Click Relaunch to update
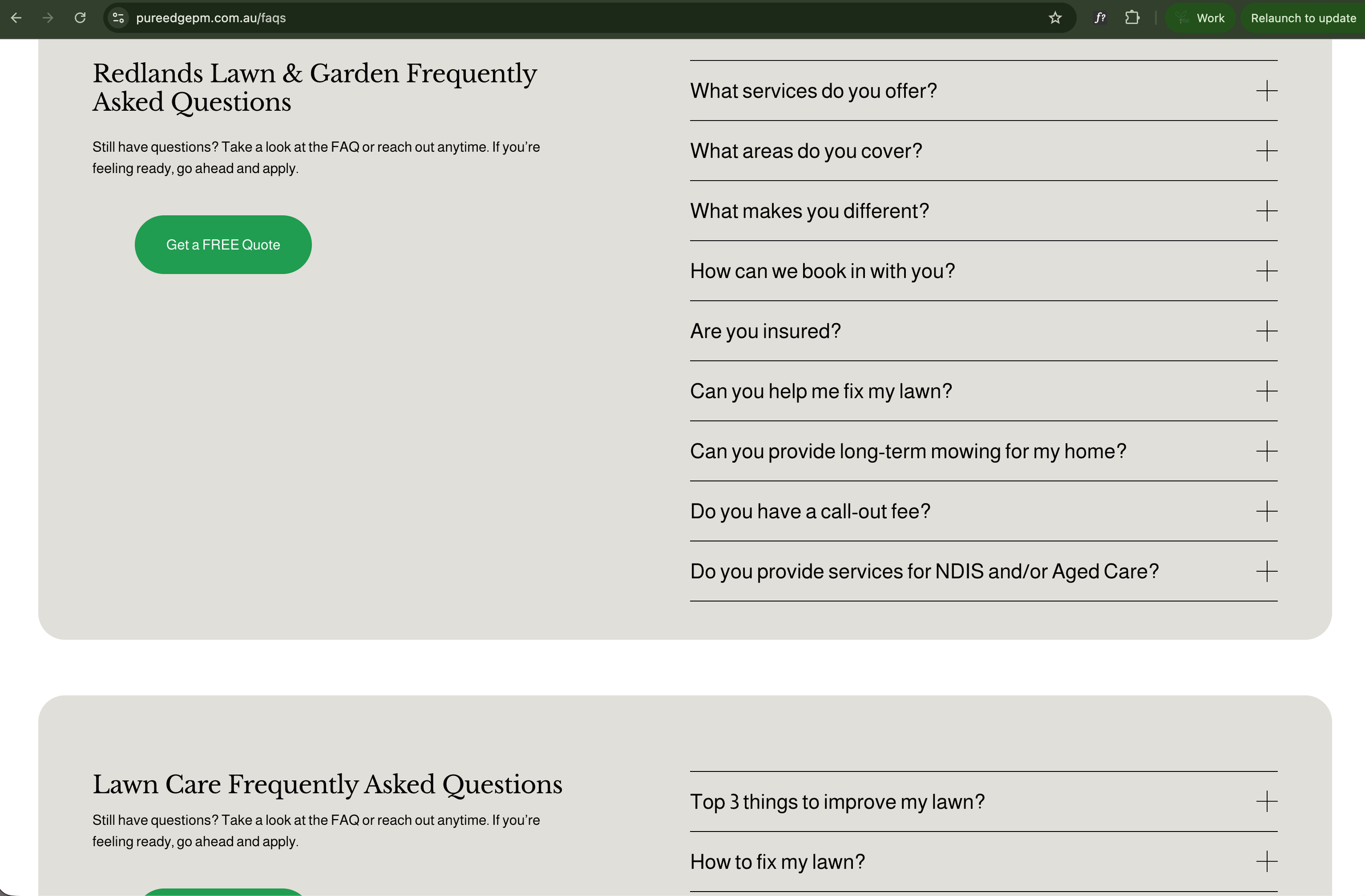Image resolution: width=1365 pixels, height=896 pixels. point(1303,18)
